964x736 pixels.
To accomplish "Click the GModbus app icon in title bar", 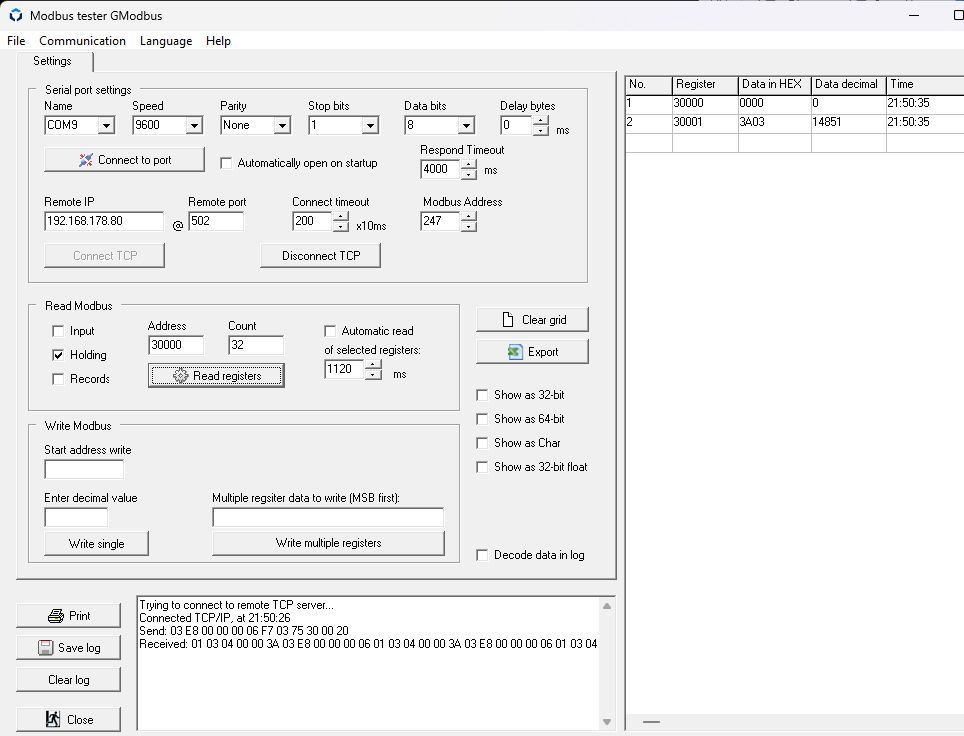I will (x=15, y=16).
